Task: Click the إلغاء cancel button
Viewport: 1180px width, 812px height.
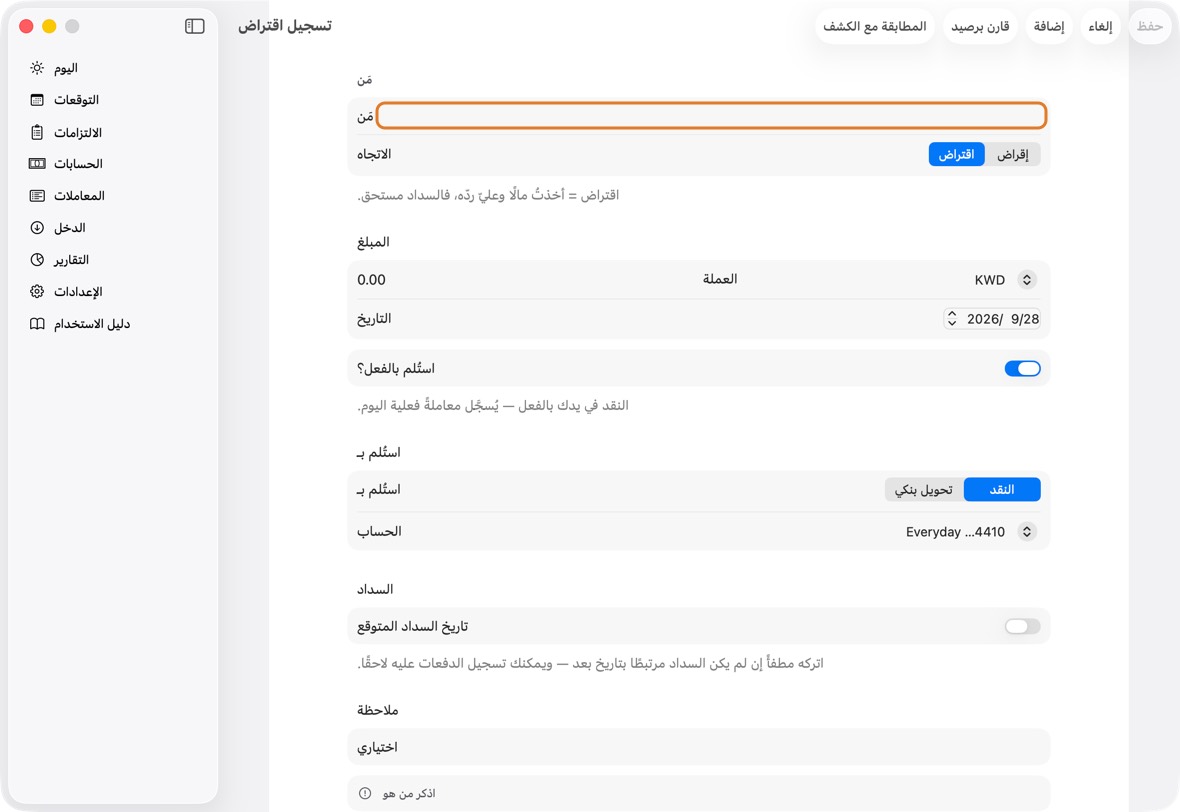Action: click(x=1100, y=26)
